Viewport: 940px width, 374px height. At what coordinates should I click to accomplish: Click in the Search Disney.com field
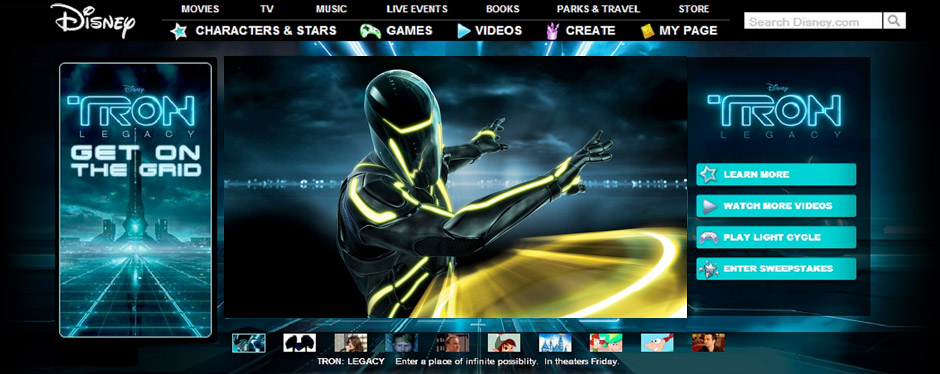813,21
